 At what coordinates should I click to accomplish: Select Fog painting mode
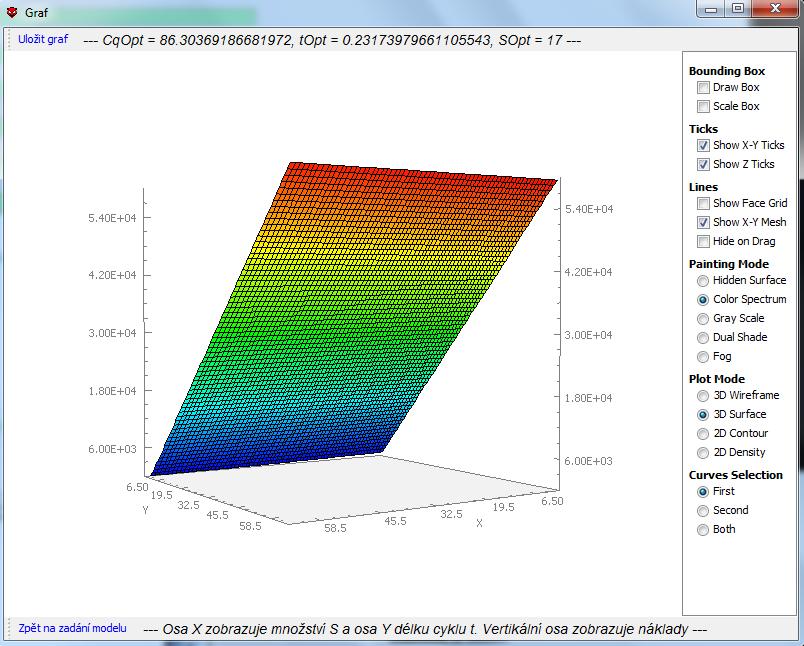[x=703, y=357]
